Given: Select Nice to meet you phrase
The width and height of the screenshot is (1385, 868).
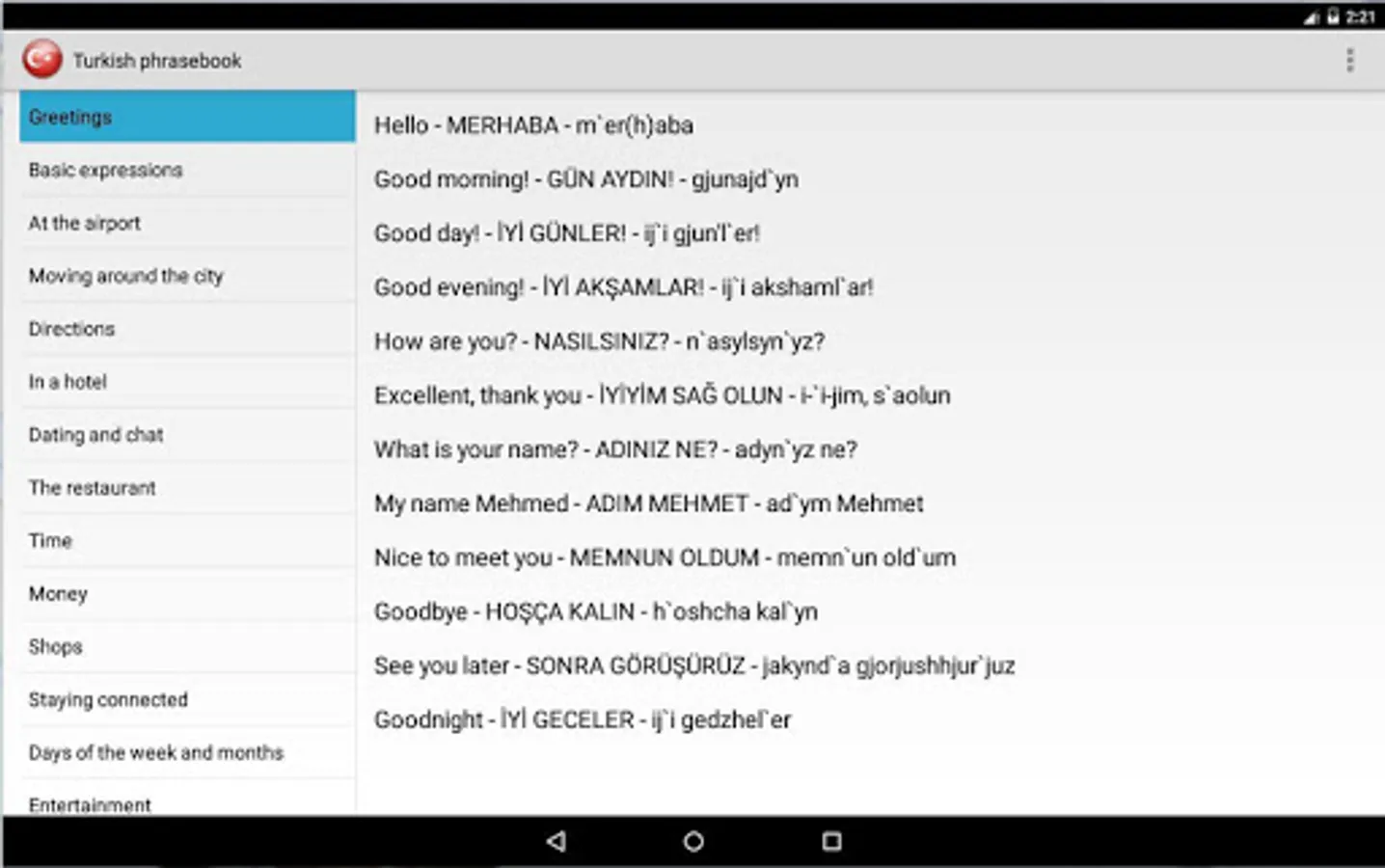Looking at the screenshot, I should [x=665, y=557].
